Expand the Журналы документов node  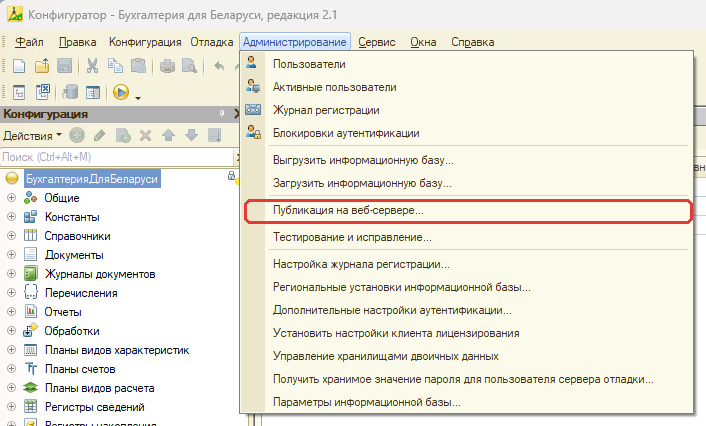coord(12,273)
